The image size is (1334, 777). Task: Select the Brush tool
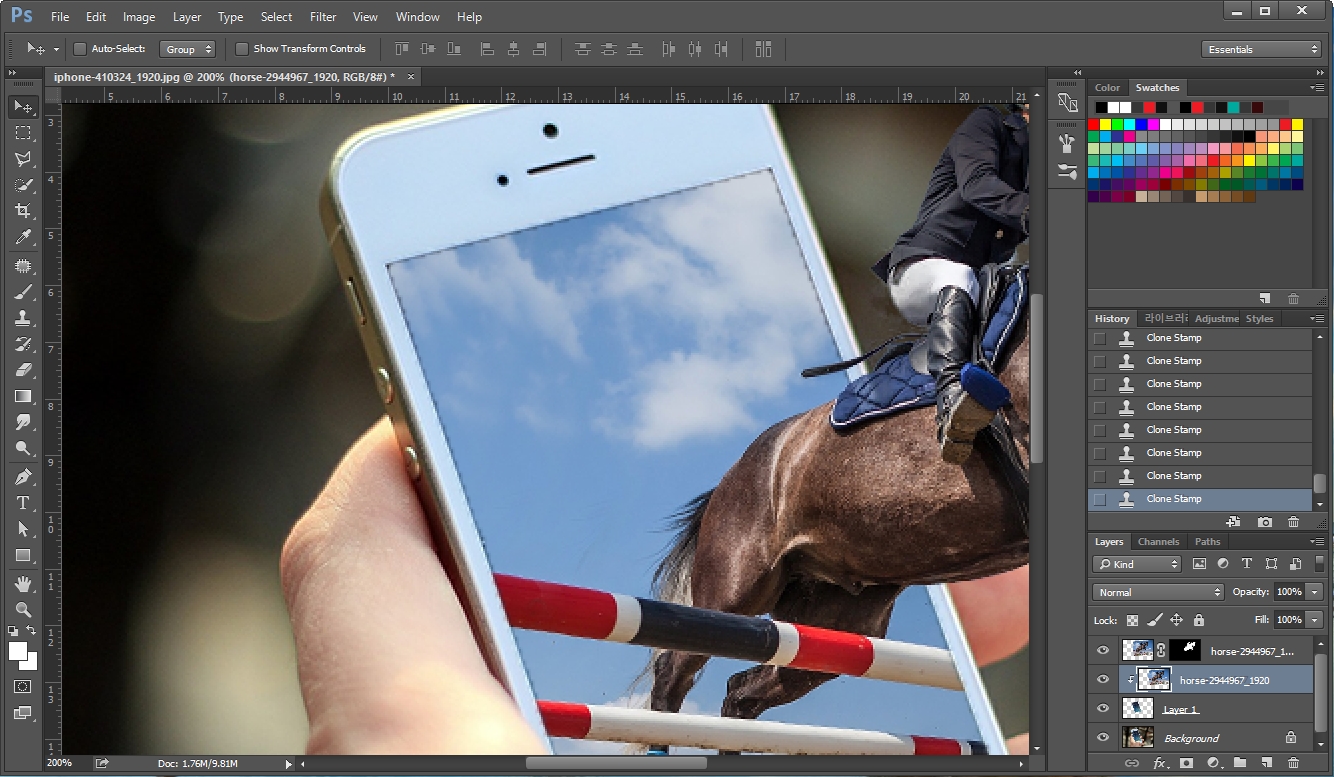coord(22,290)
